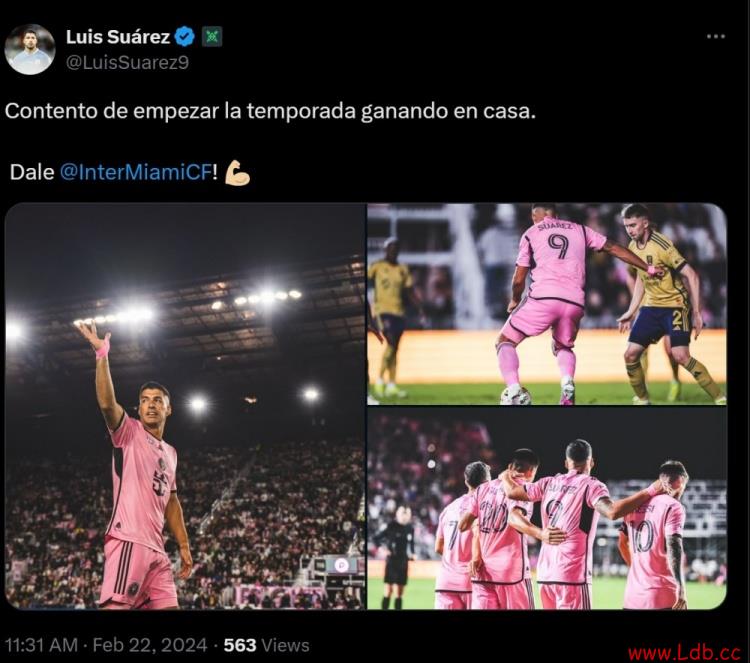
Task: Click the Luis Suárez display name
Action: pyautogui.click(x=118, y=37)
